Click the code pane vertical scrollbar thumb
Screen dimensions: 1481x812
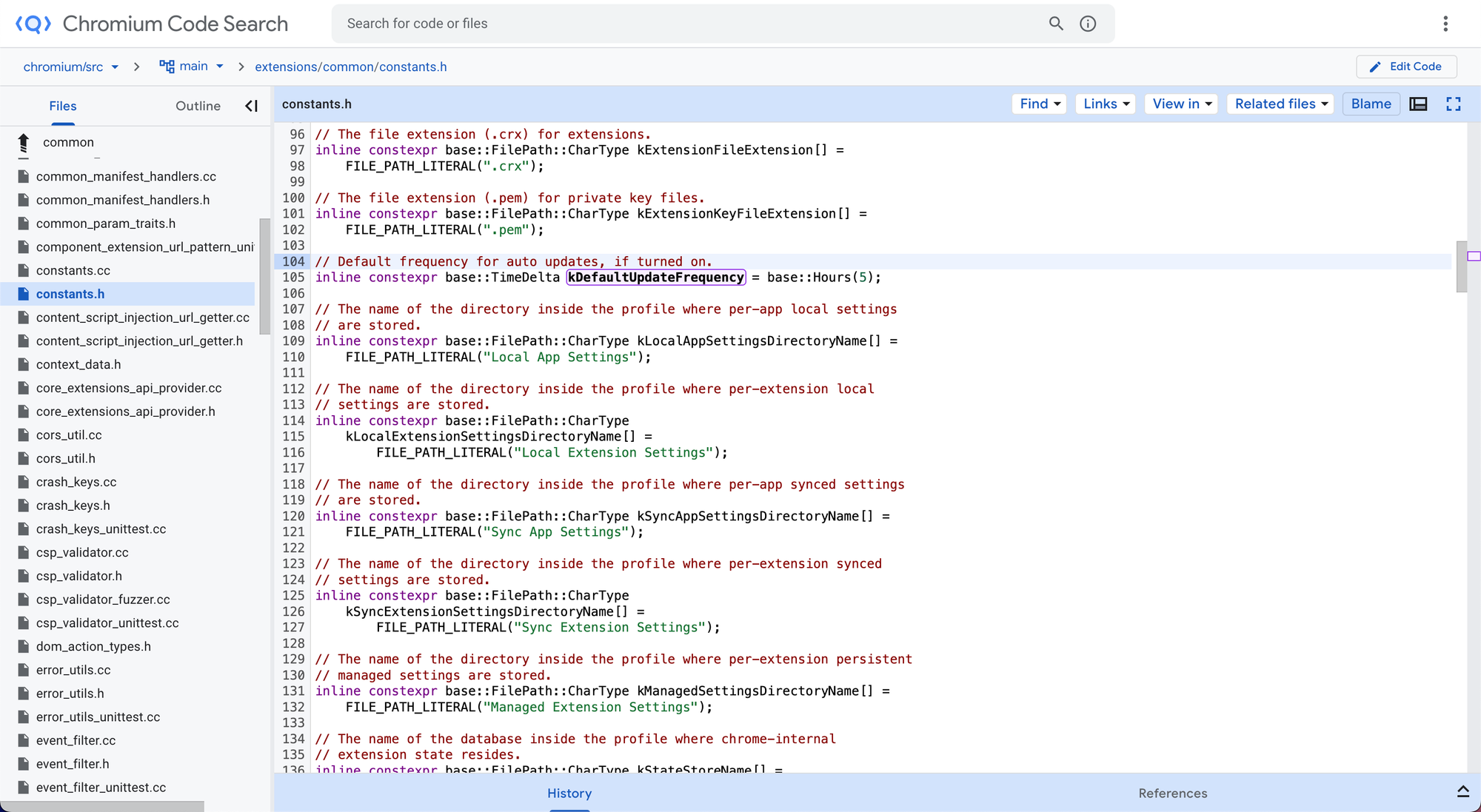tap(1461, 266)
